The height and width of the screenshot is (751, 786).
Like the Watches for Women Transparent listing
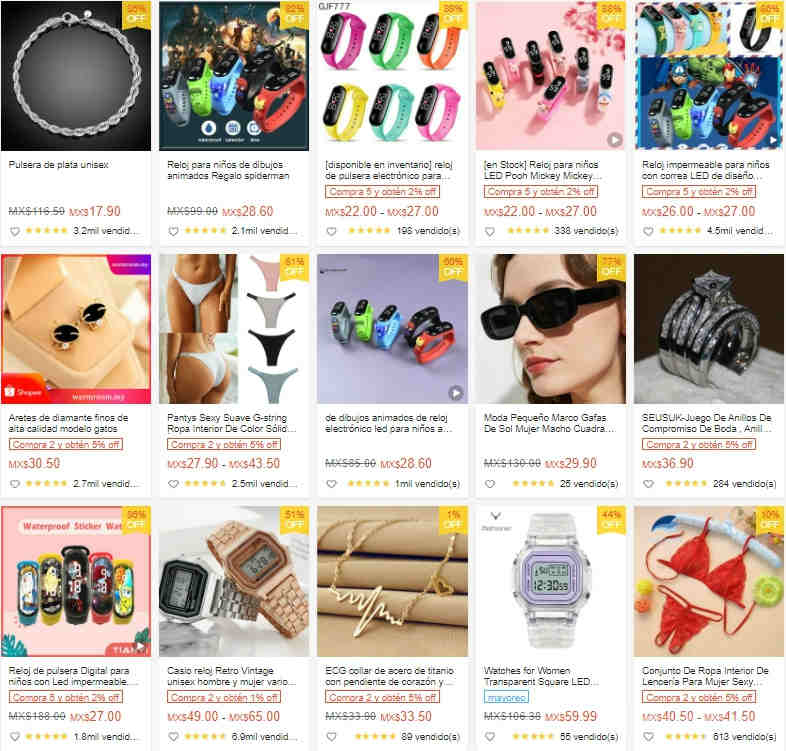(x=490, y=737)
